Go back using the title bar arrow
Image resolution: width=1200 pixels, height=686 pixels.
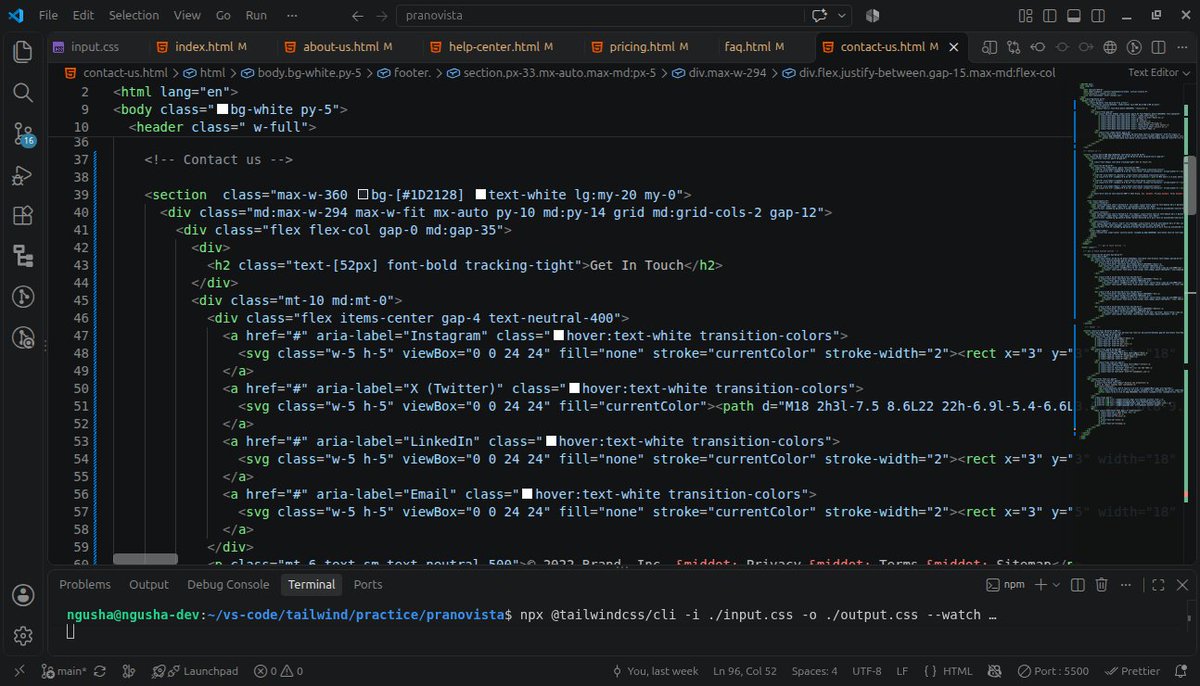click(x=358, y=16)
